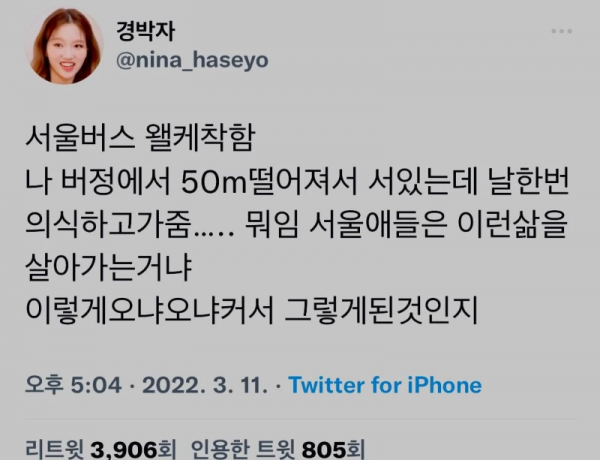Click the words 이런삶을 in the tweet
The height and width of the screenshot is (460, 600).
(512, 224)
